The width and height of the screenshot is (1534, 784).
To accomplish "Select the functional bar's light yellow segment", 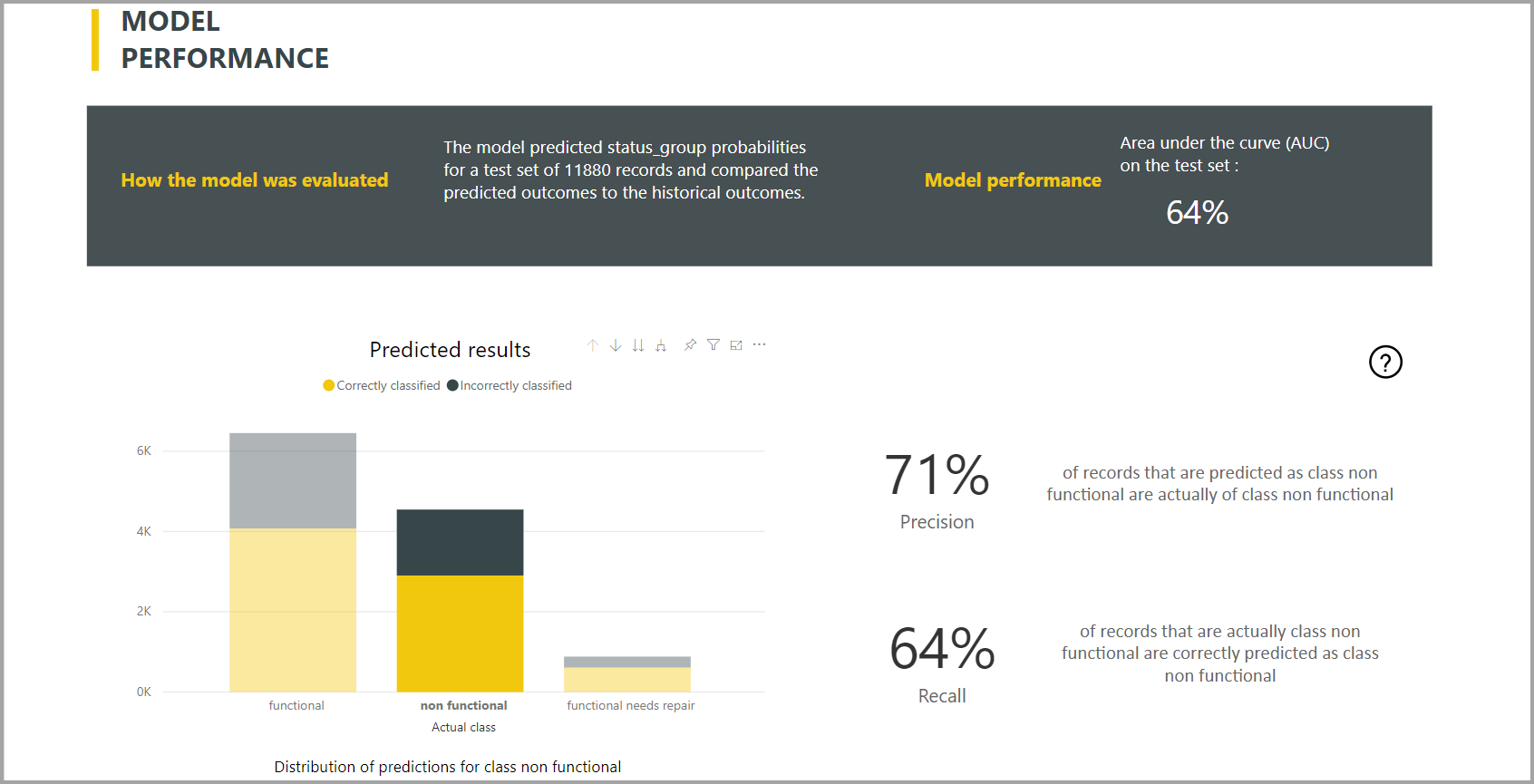I will (x=293, y=610).
